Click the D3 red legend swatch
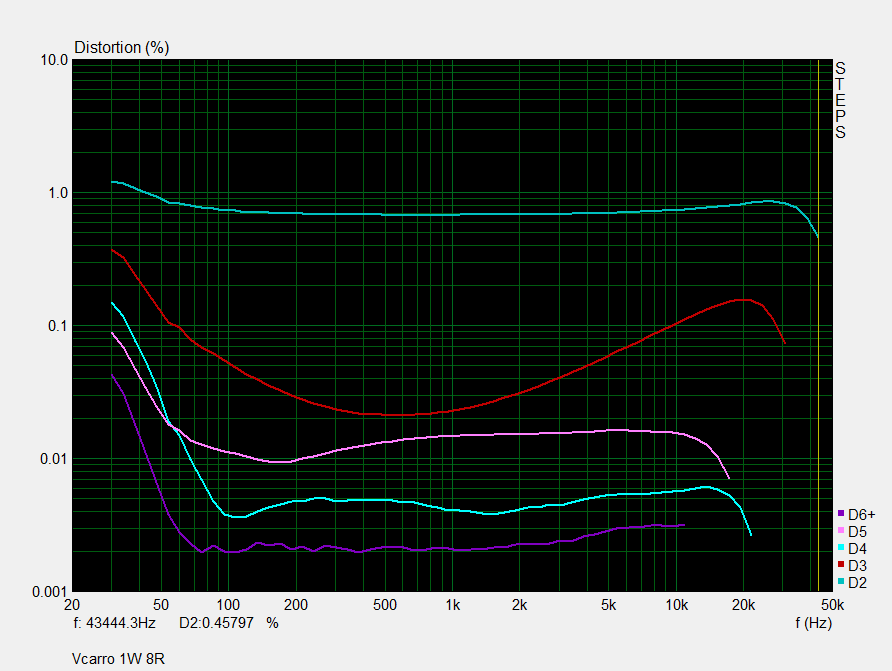Screen dimensions: 892x671 (841, 565)
